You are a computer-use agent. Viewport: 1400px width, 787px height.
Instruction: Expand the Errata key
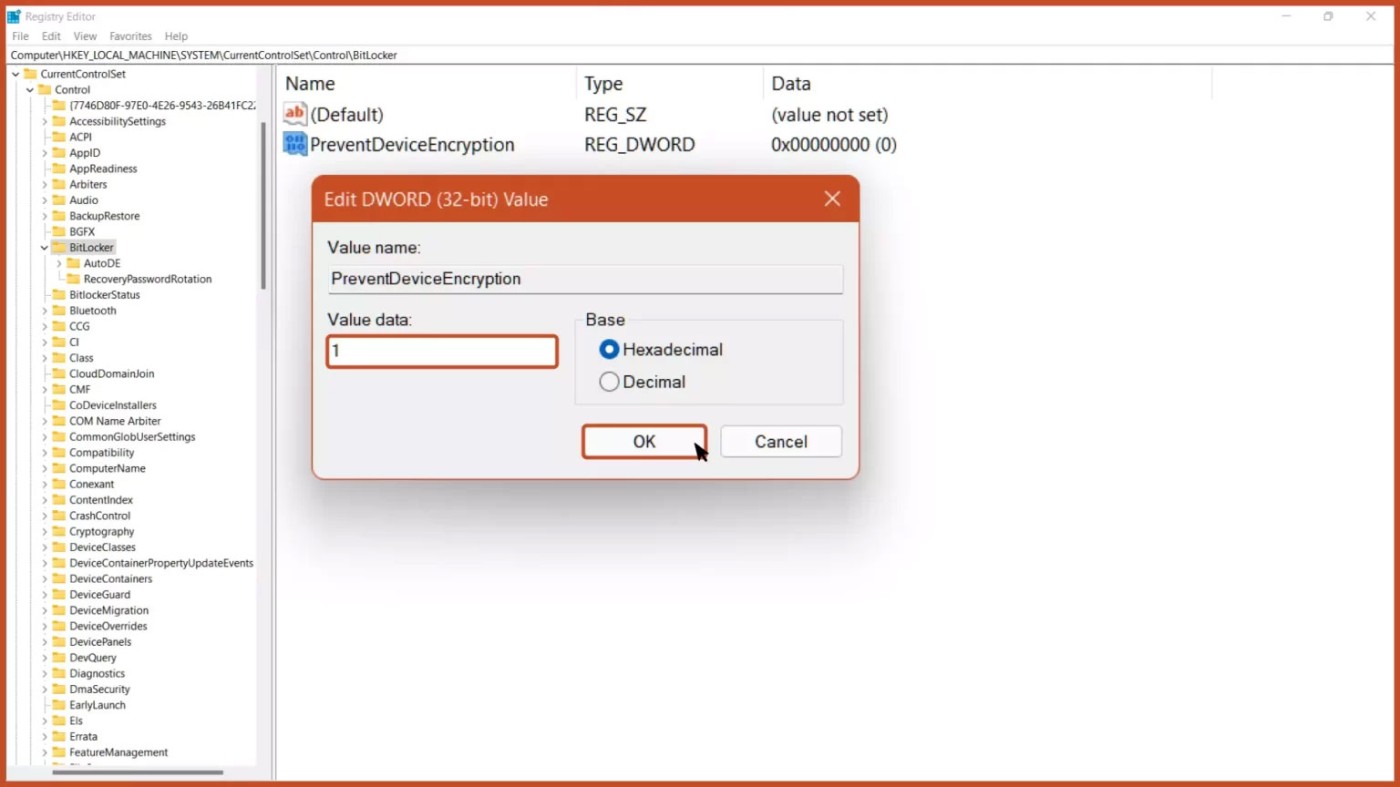click(x=44, y=737)
